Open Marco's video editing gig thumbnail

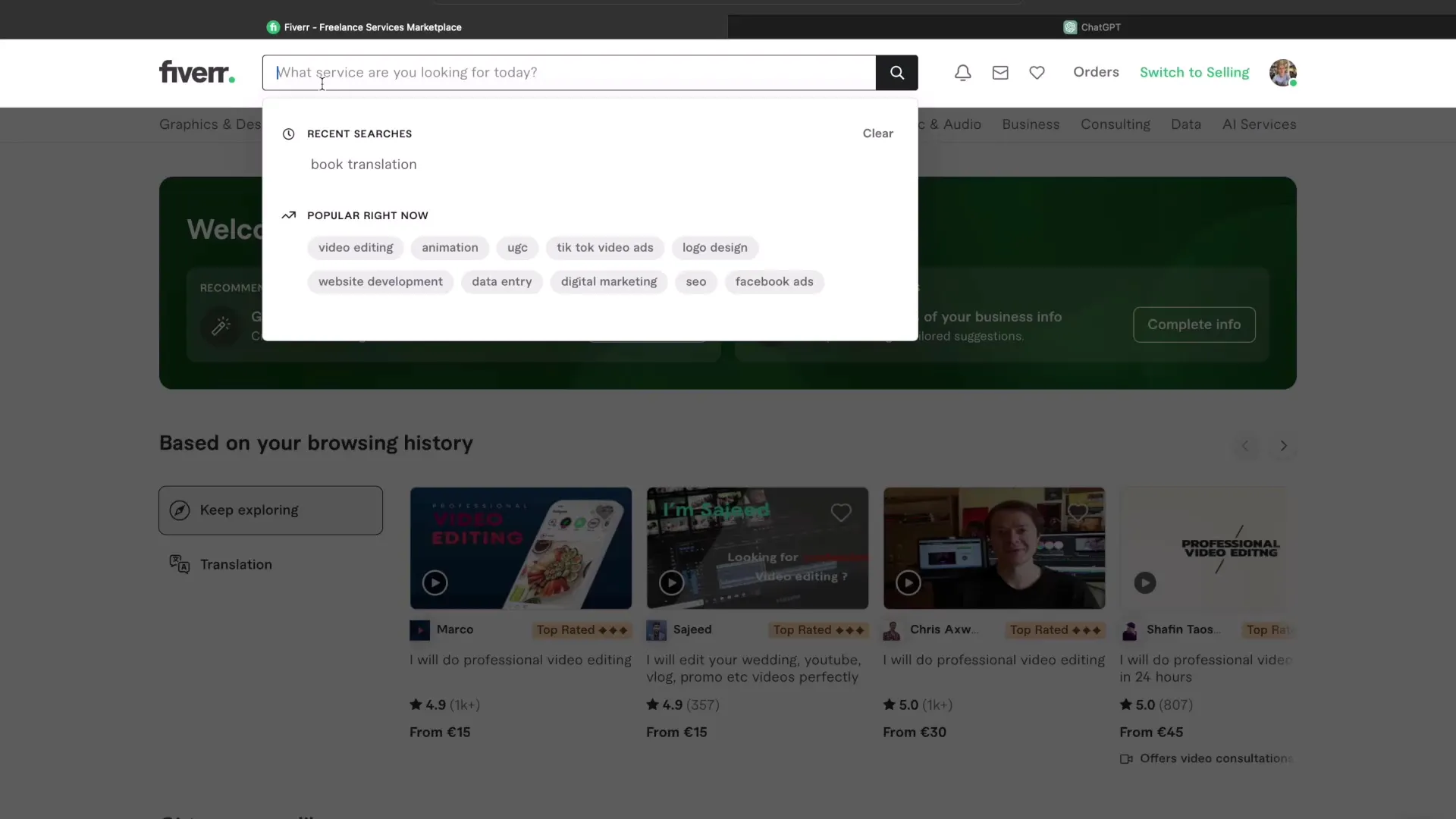[x=521, y=548]
